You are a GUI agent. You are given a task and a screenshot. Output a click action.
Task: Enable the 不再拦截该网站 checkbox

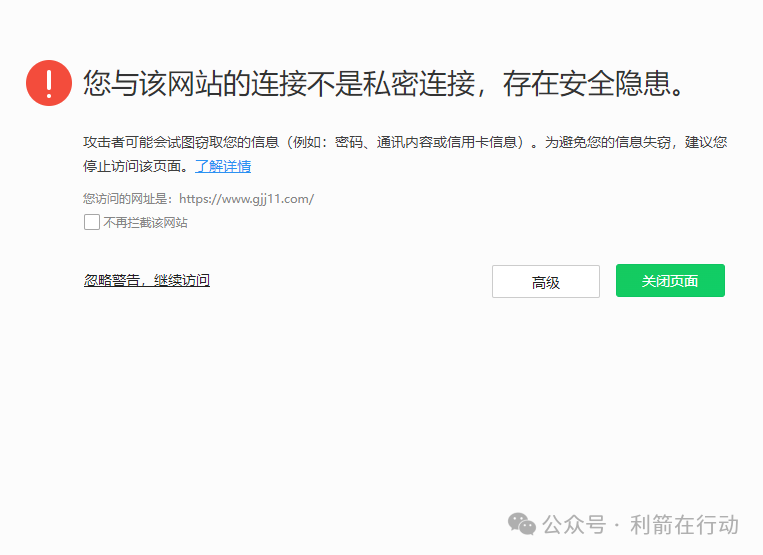(92, 222)
